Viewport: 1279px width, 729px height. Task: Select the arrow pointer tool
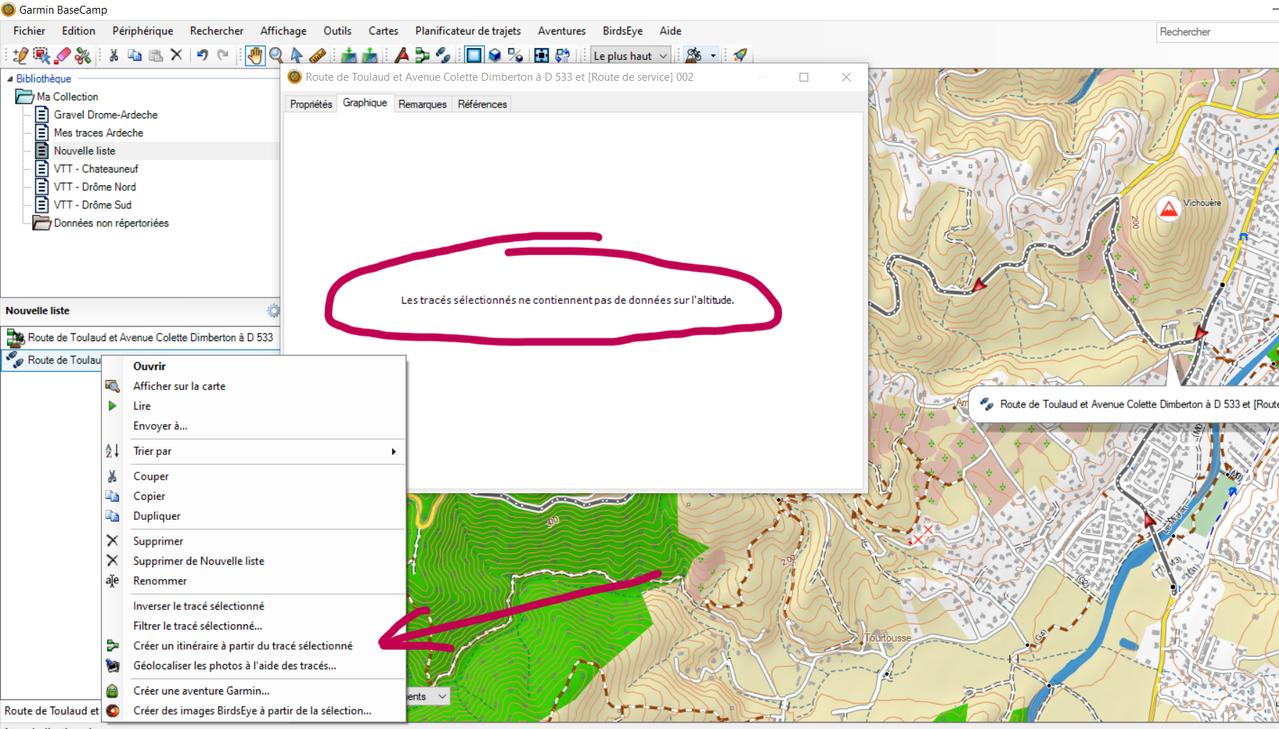[297, 56]
